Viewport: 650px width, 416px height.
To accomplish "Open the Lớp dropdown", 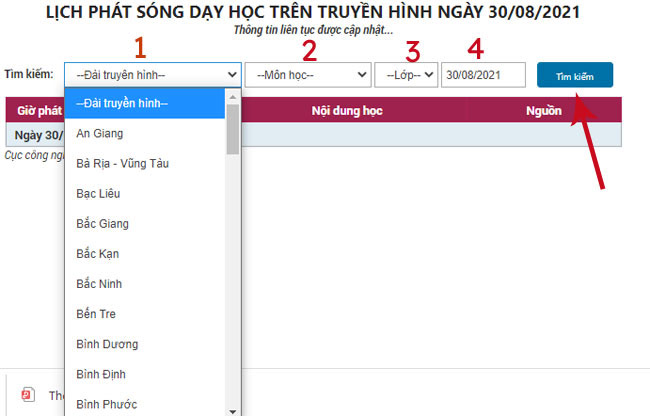I will 406,74.
